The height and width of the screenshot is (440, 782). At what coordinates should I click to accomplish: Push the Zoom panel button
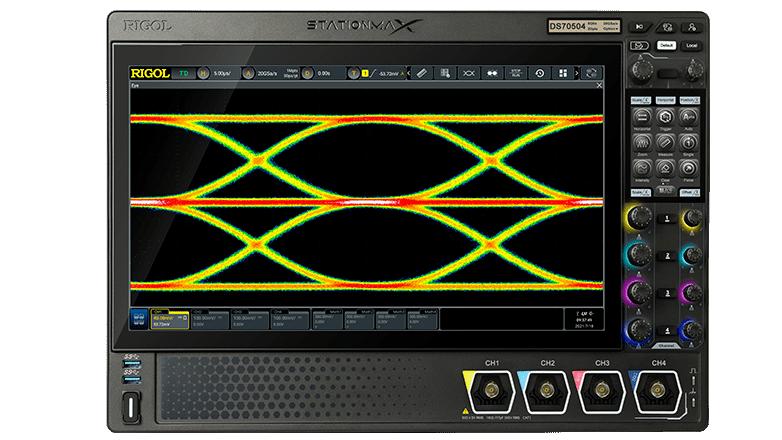642,143
